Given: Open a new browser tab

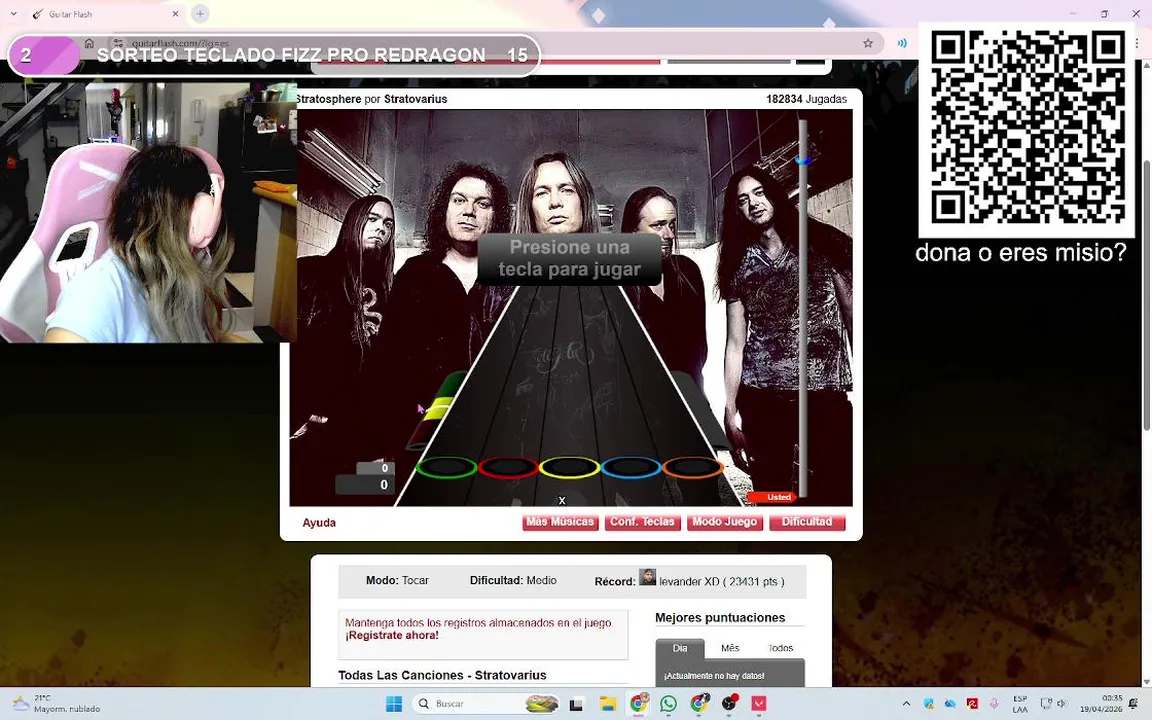Looking at the screenshot, I should pyautogui.click(x=200, y=13).
